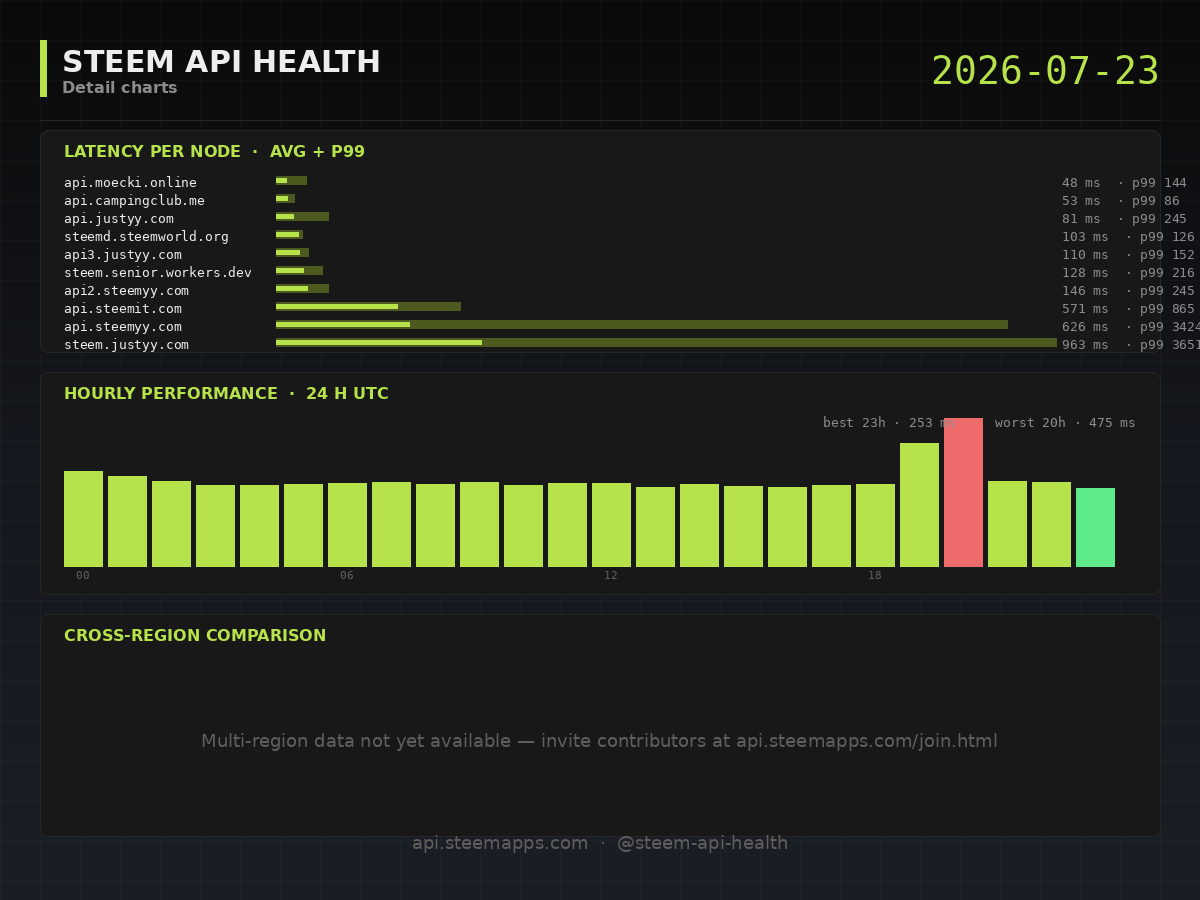Click the latency bar for api2.steemyy.com
The width and height of the screenshot is (1200, 900).
pos(302,289)
